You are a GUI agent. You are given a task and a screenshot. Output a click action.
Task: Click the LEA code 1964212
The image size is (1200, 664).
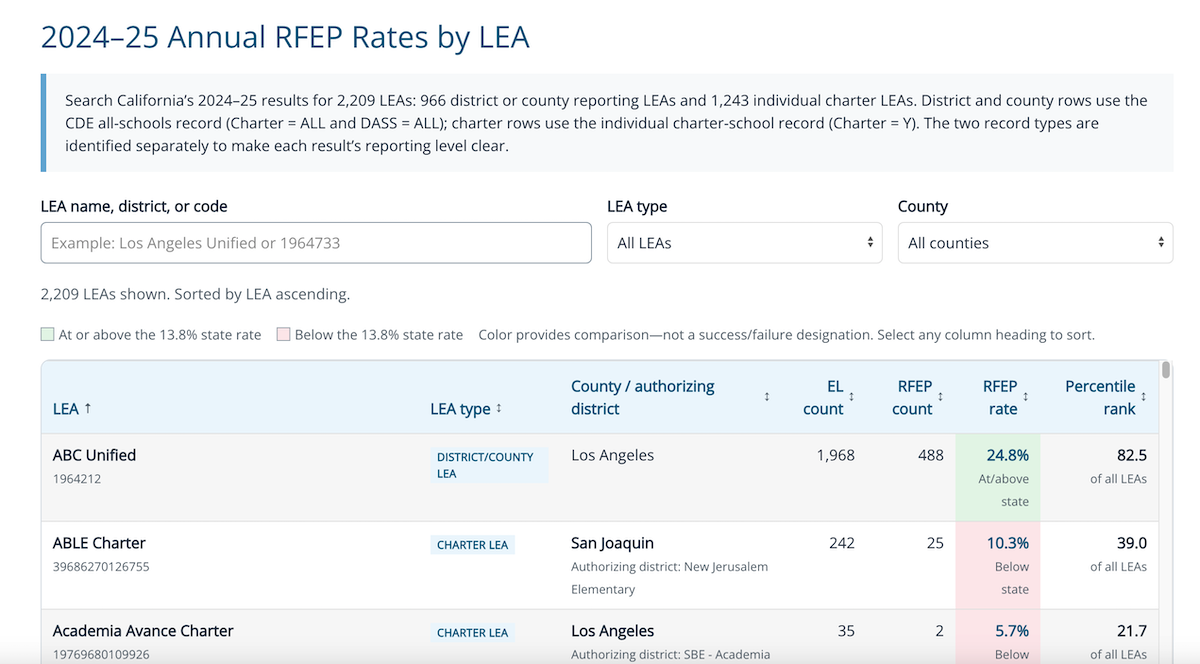pyautogui.click(x=77, y=479)
